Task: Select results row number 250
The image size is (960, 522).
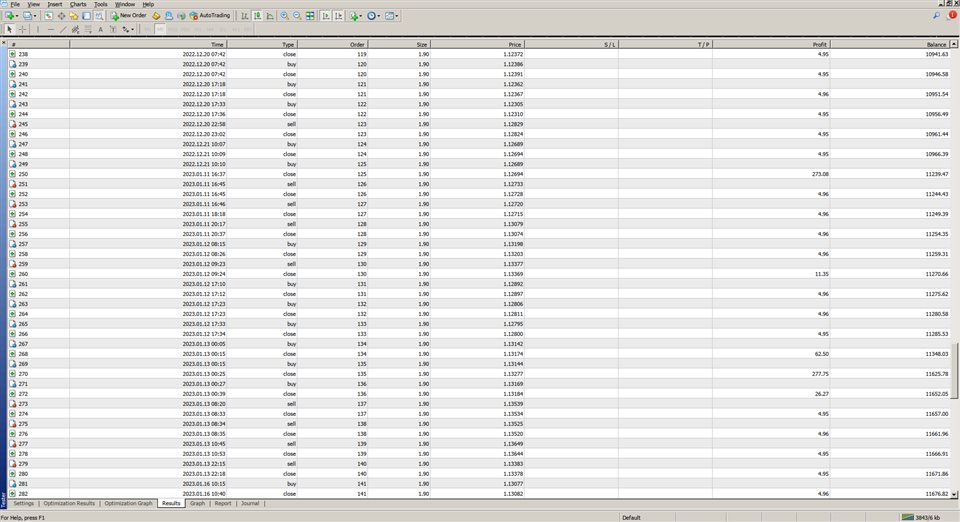Action: [479, 174]
